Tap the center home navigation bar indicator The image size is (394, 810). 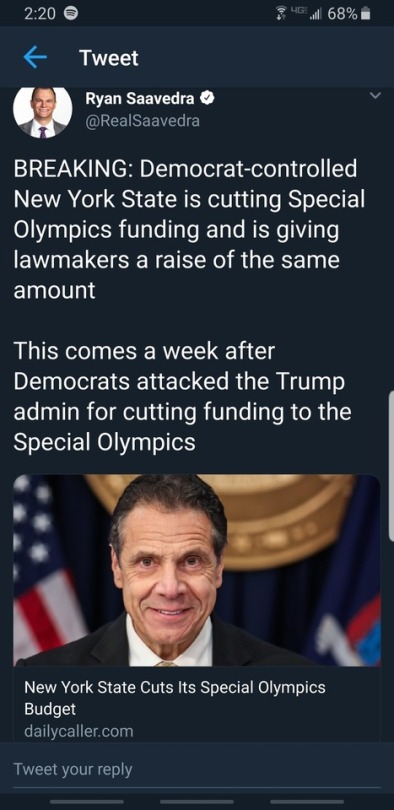tap(197, 802)
